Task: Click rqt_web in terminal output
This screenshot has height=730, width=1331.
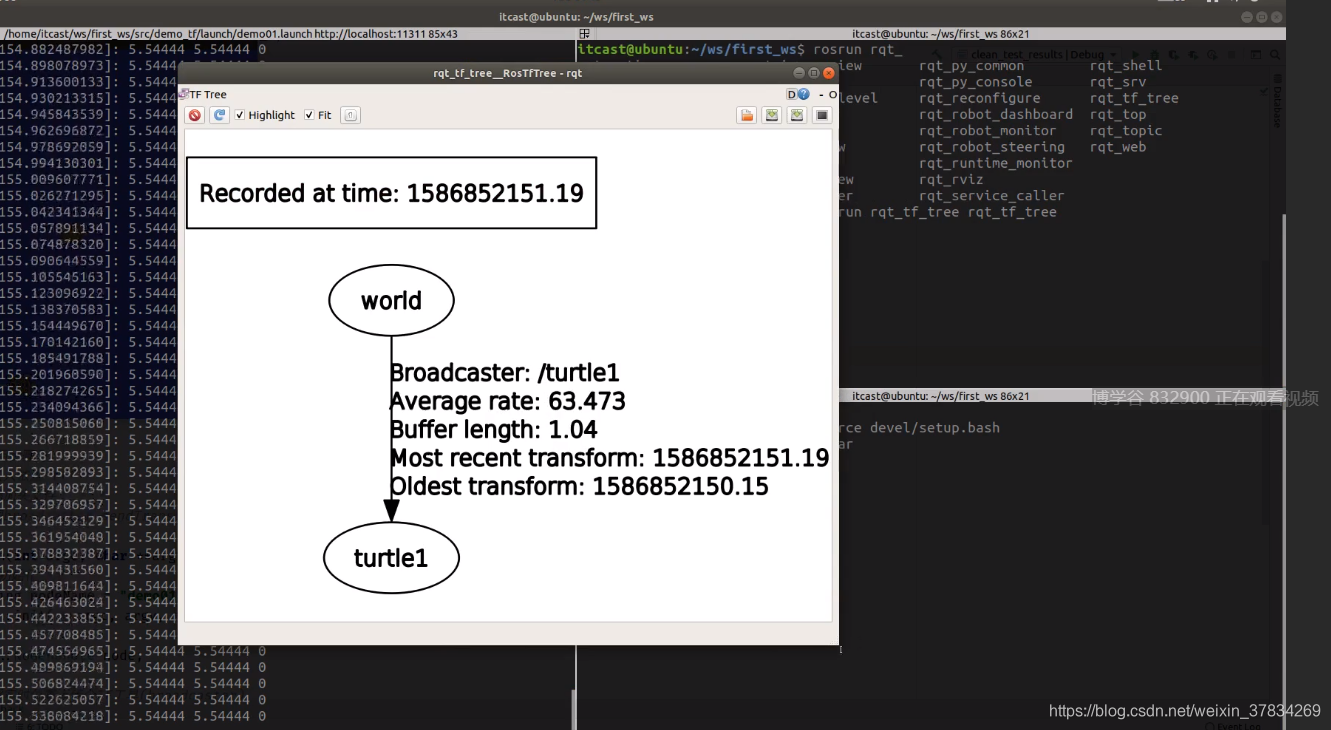Action: [1118, 147]
